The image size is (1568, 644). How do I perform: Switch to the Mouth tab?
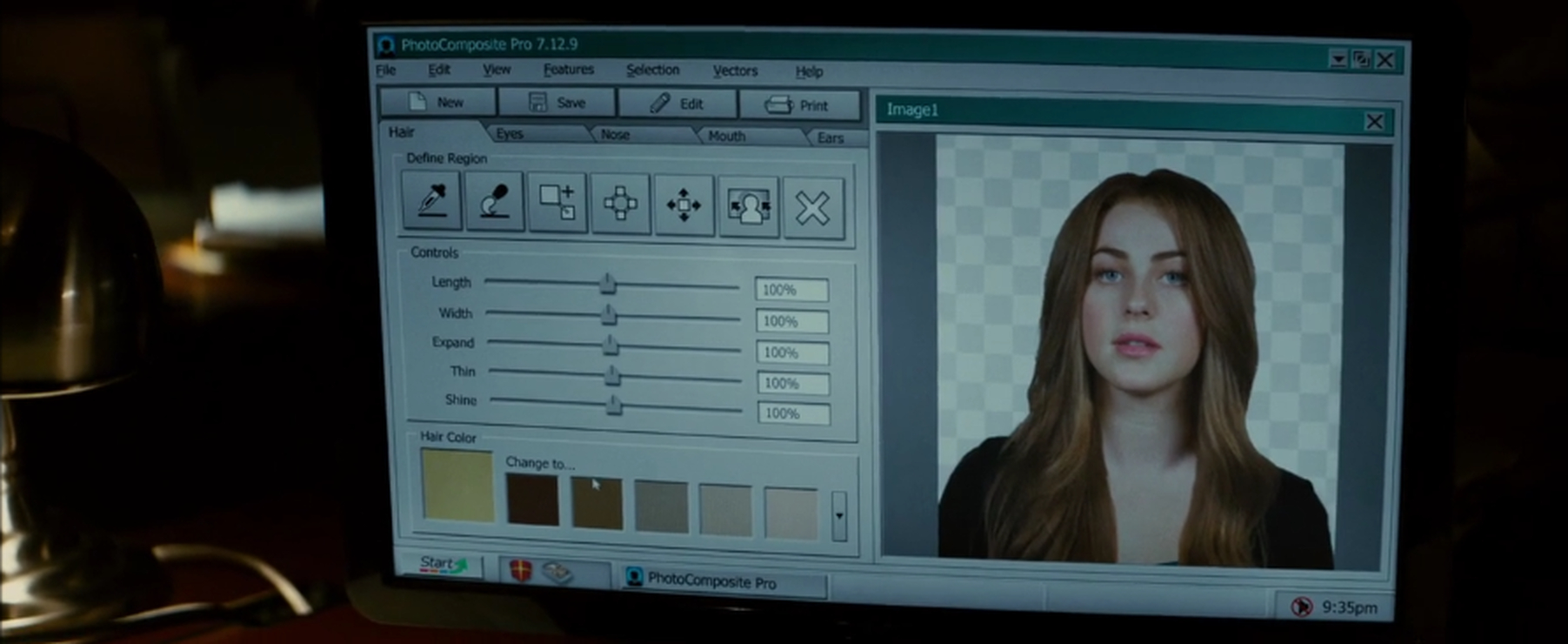pyautogui.click(x=726, y=137)
